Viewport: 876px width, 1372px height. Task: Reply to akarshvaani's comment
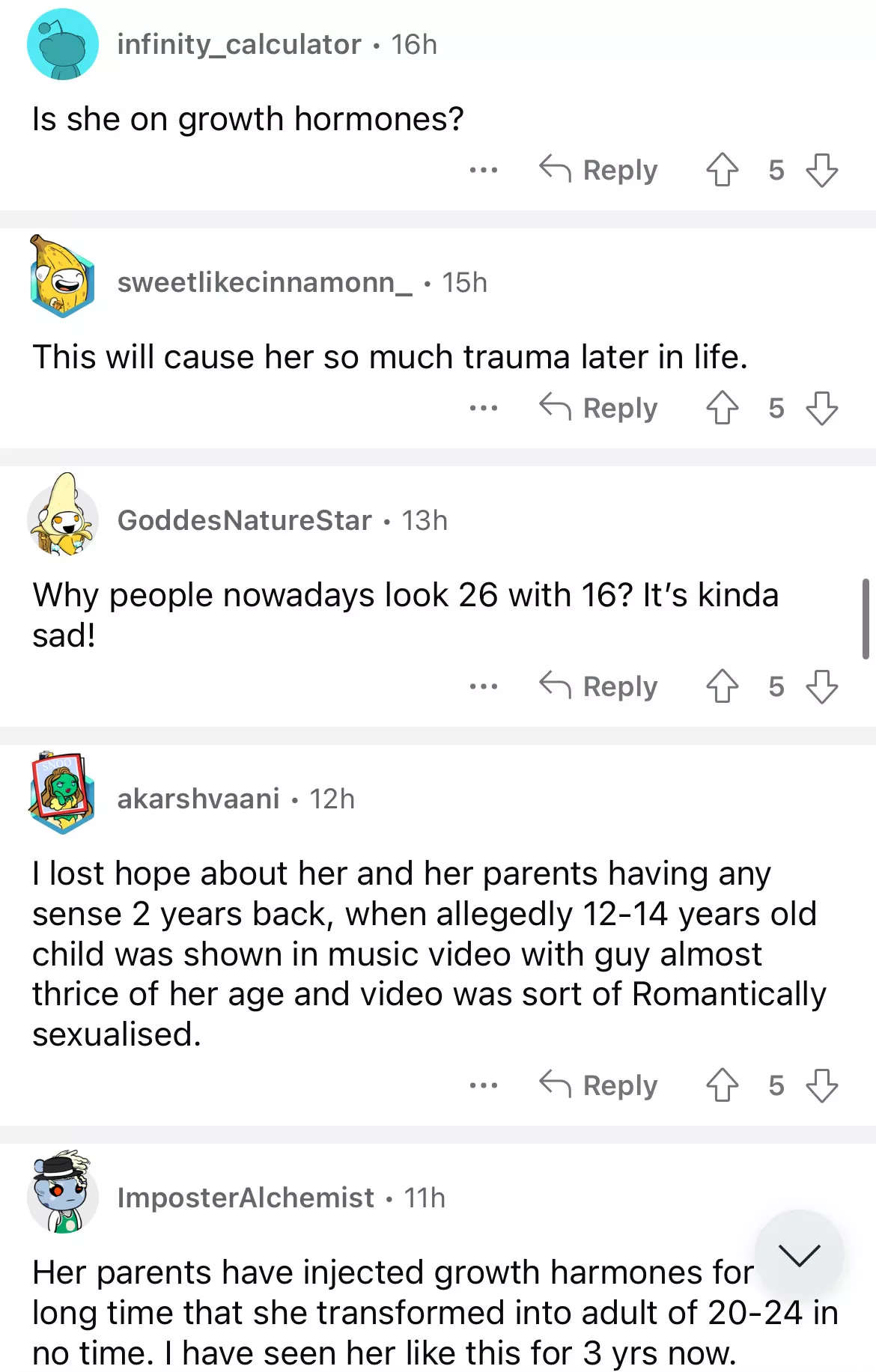(x=598, y=1085)
